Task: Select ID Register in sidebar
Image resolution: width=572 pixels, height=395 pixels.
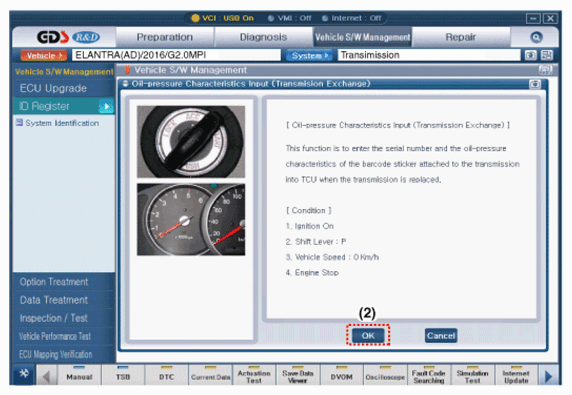Action: point(63,106)
